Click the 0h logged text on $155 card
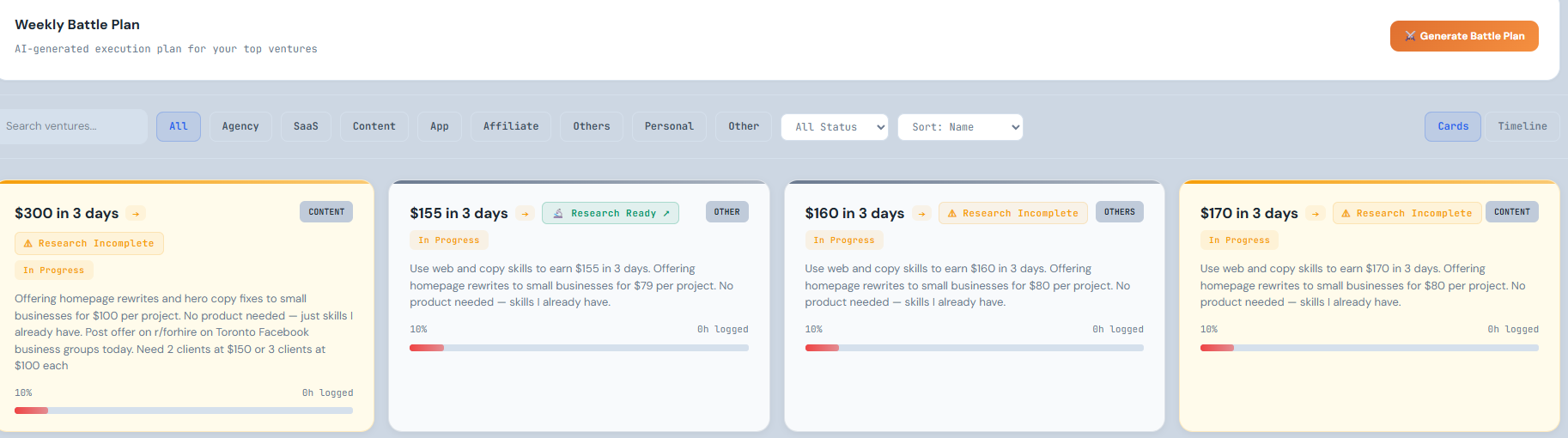 coord(723,330)
